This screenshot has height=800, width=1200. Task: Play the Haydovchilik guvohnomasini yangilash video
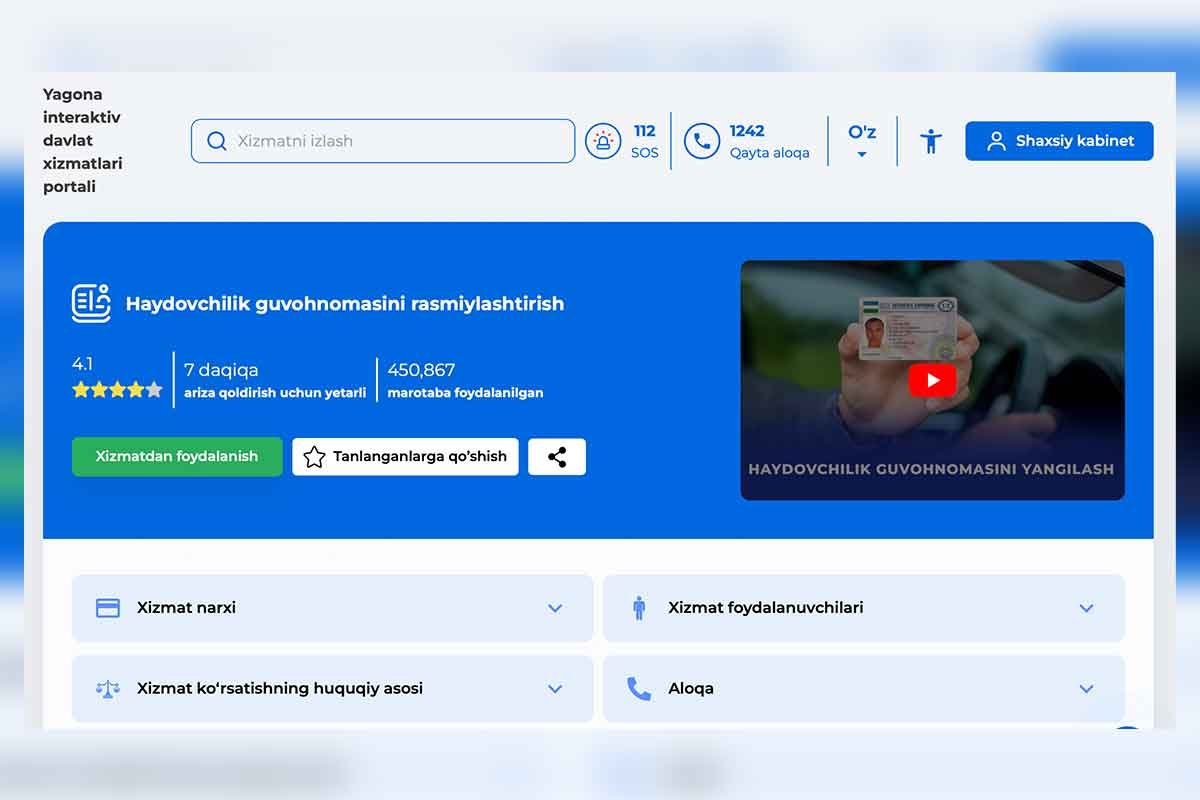click(x=931, y=380)
